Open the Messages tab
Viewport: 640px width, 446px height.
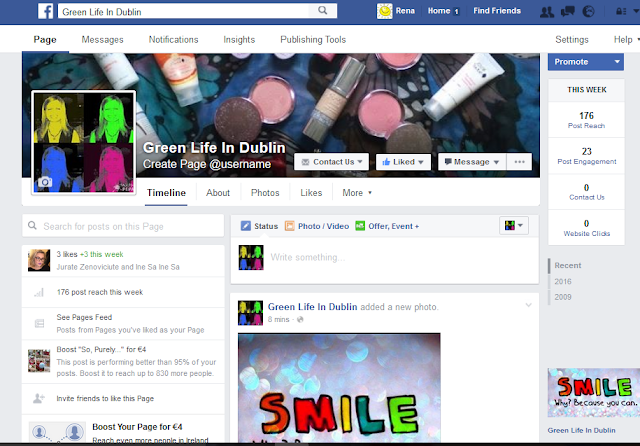click(x=102, y=40)
